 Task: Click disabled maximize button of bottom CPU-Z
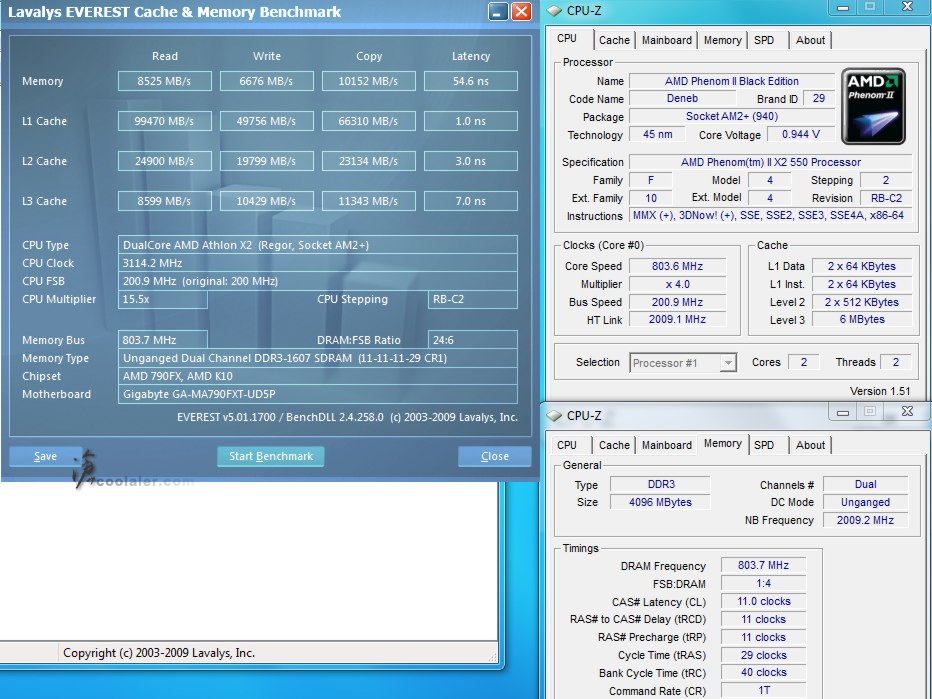point(870,411)
